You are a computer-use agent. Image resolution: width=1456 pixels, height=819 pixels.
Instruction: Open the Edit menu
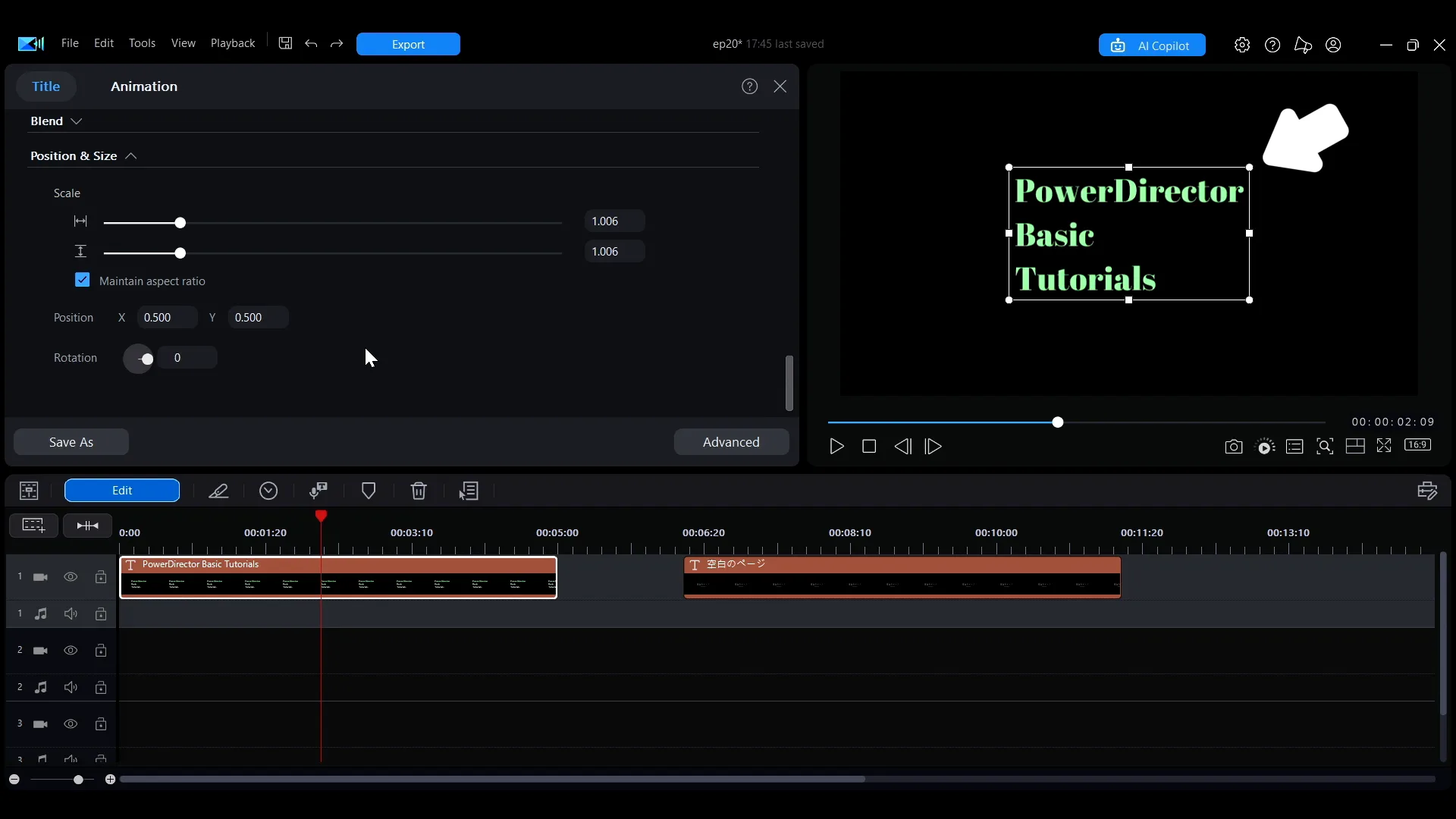click(x=104, y=43)
